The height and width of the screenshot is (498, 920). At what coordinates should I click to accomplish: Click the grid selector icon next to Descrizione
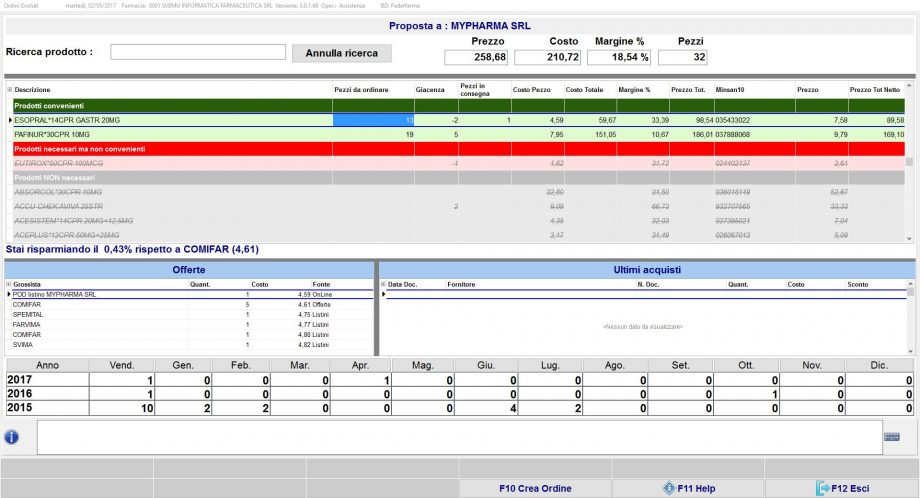10,90
